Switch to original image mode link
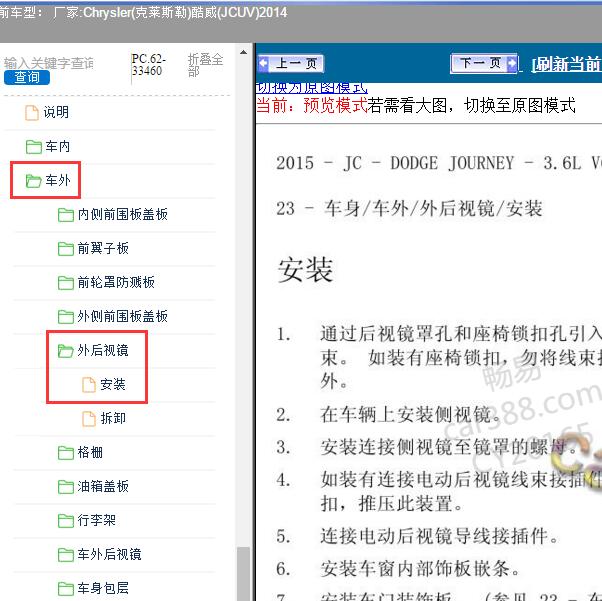The width and height of the screenshot is (602, 601). coord(311,88)
